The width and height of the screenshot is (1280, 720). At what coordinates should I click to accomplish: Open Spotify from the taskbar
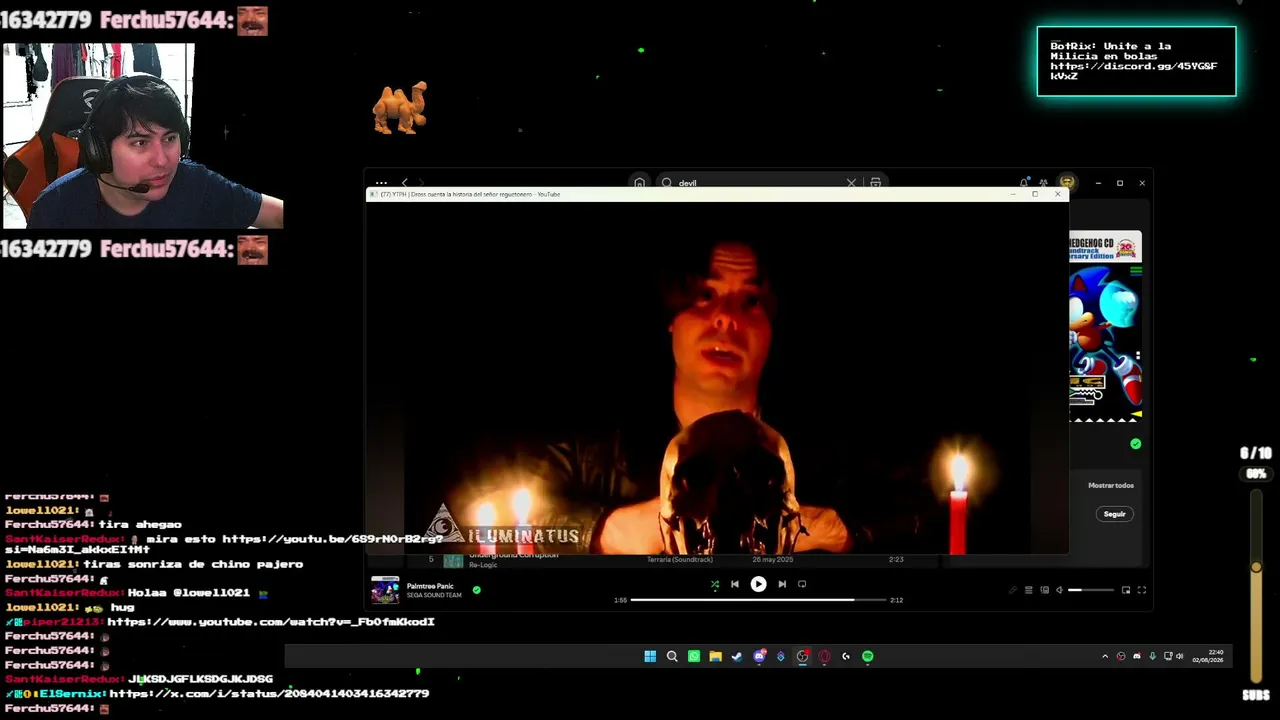click(868, 656)
